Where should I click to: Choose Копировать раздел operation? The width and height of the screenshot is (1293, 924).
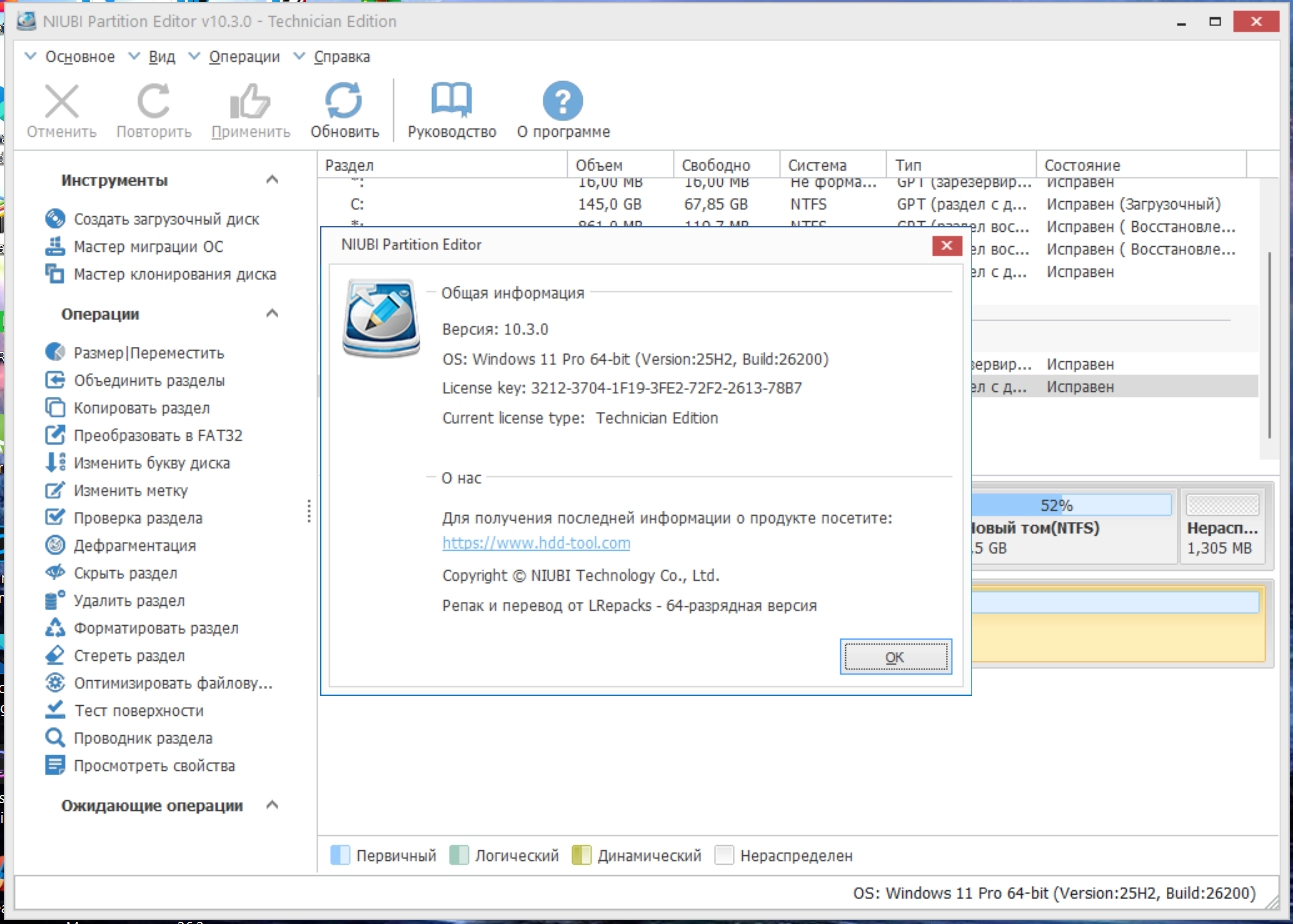(128, 408)
